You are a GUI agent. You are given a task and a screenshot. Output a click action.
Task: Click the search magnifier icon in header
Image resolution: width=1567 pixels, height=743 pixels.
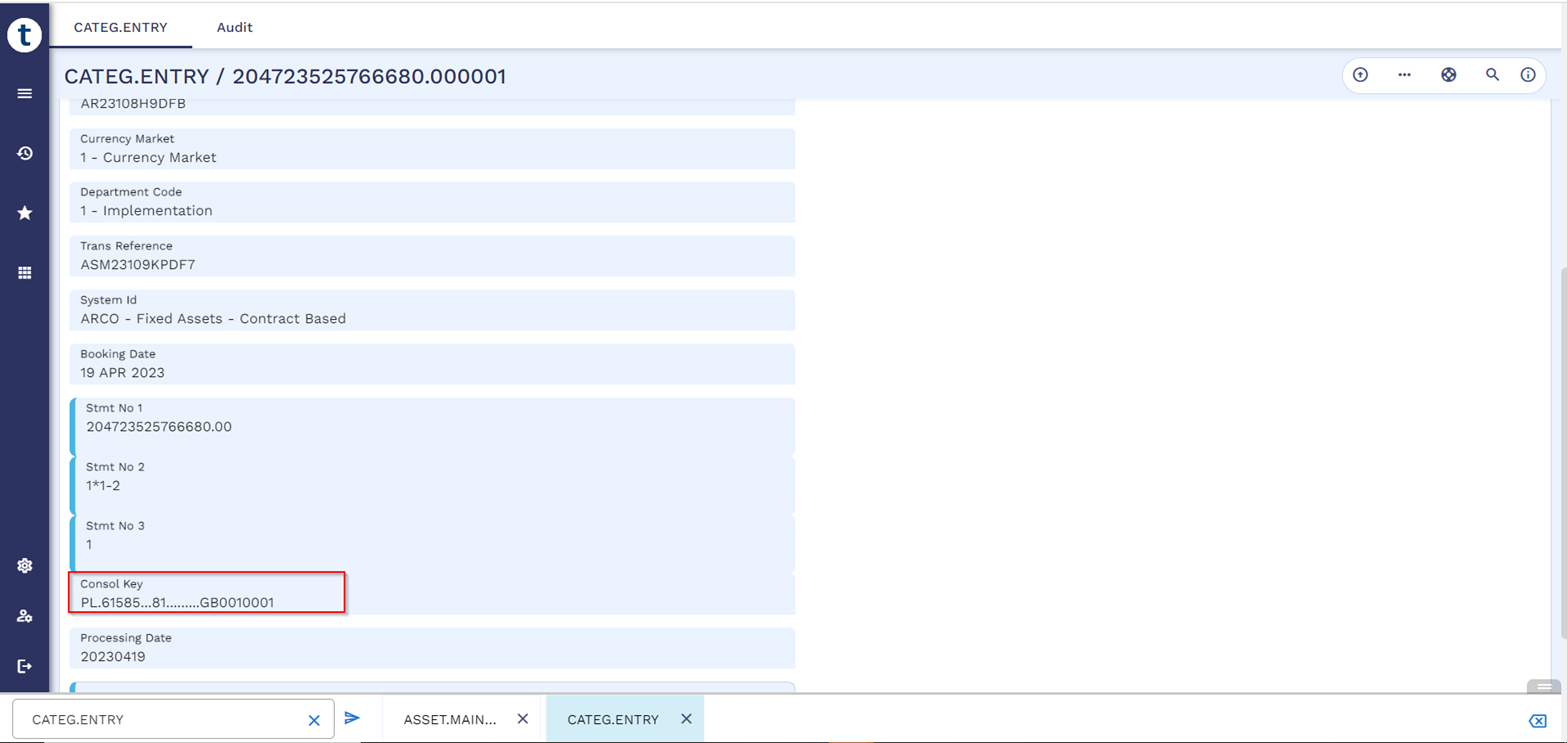(x=1492, y=75)
